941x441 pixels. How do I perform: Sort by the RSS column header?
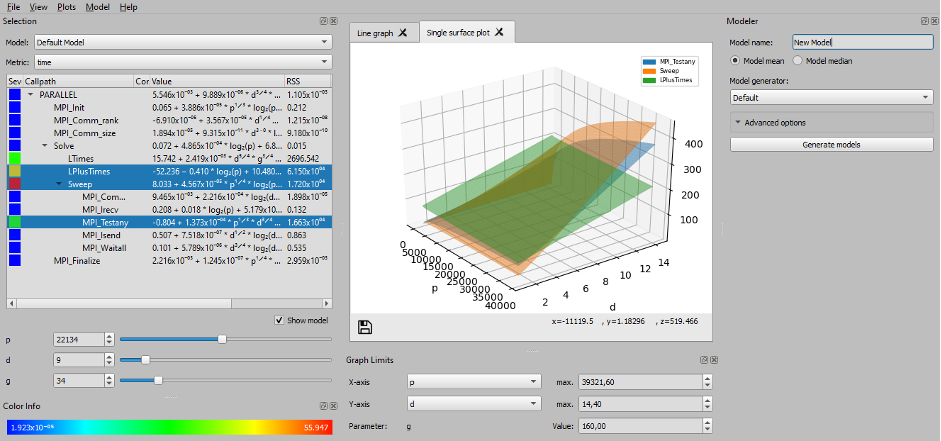tap(308, 81)
